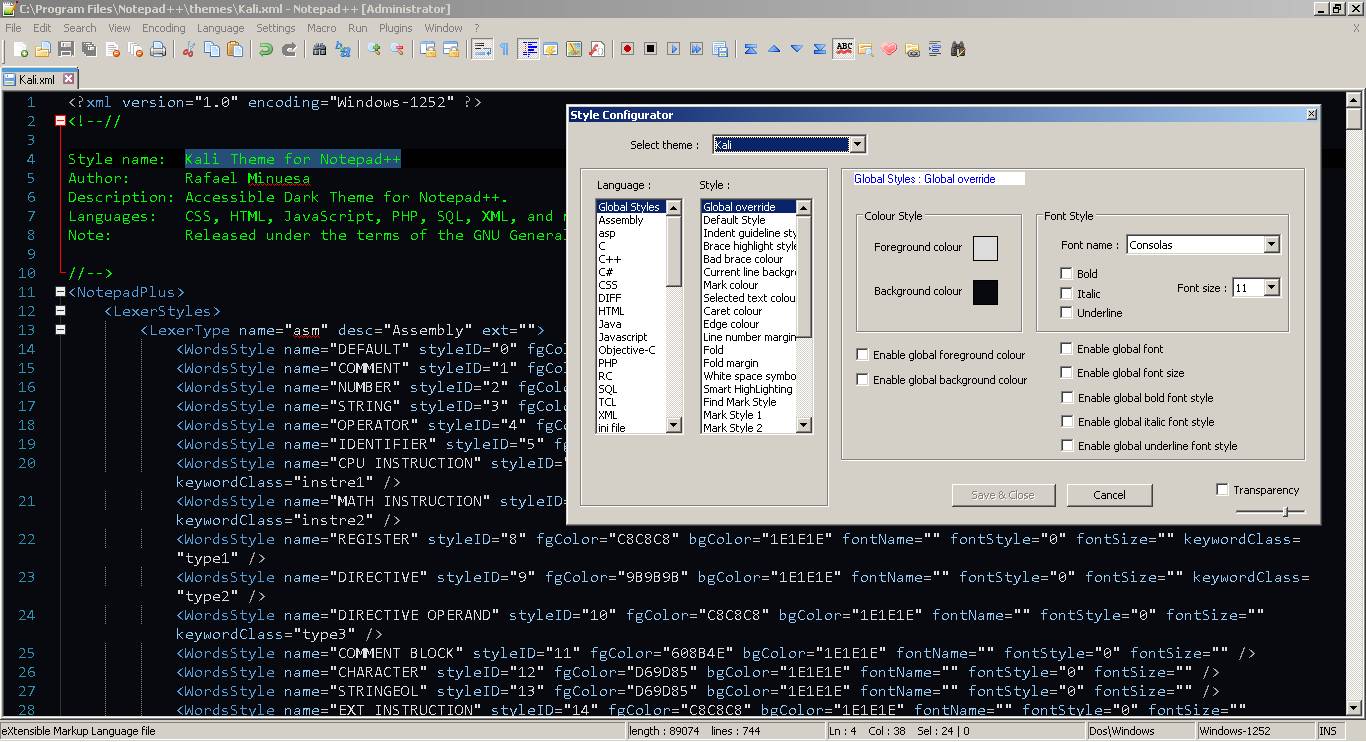Open the Select theme dropdown
Viewport: 1366px width, 742px height.
pos(857,145)
